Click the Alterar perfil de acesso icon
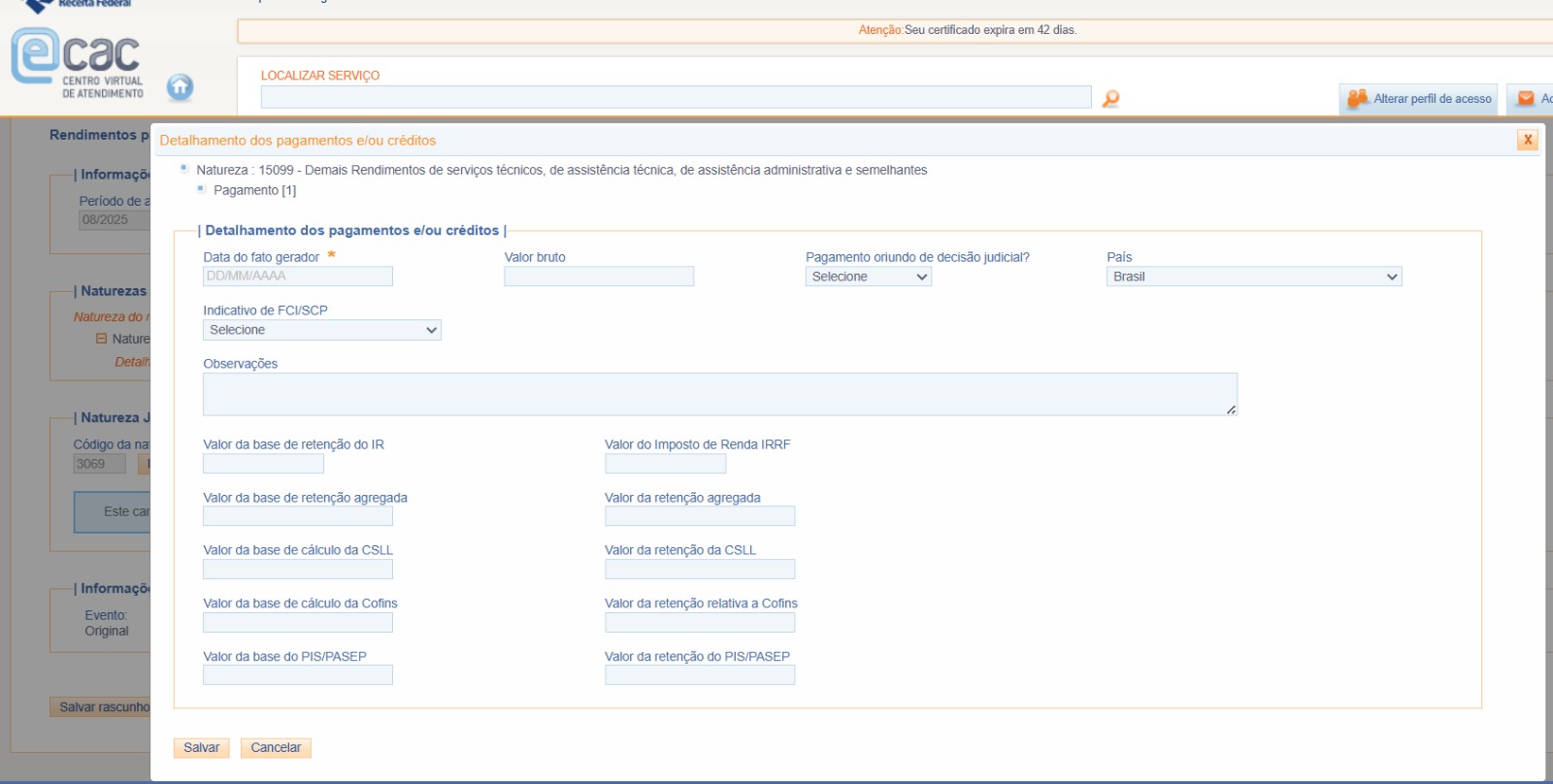 (1357, 98)
